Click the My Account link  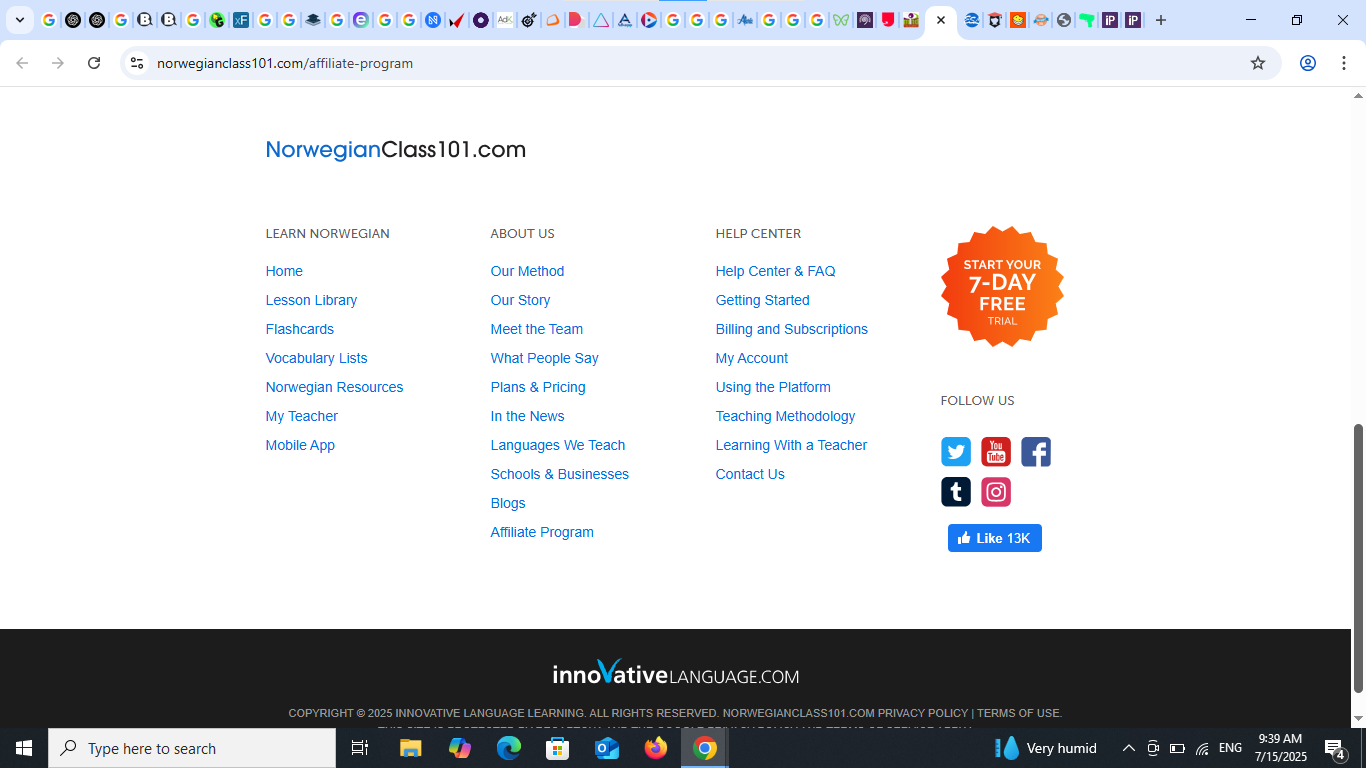pyautogui.click(x=752, y=358)
